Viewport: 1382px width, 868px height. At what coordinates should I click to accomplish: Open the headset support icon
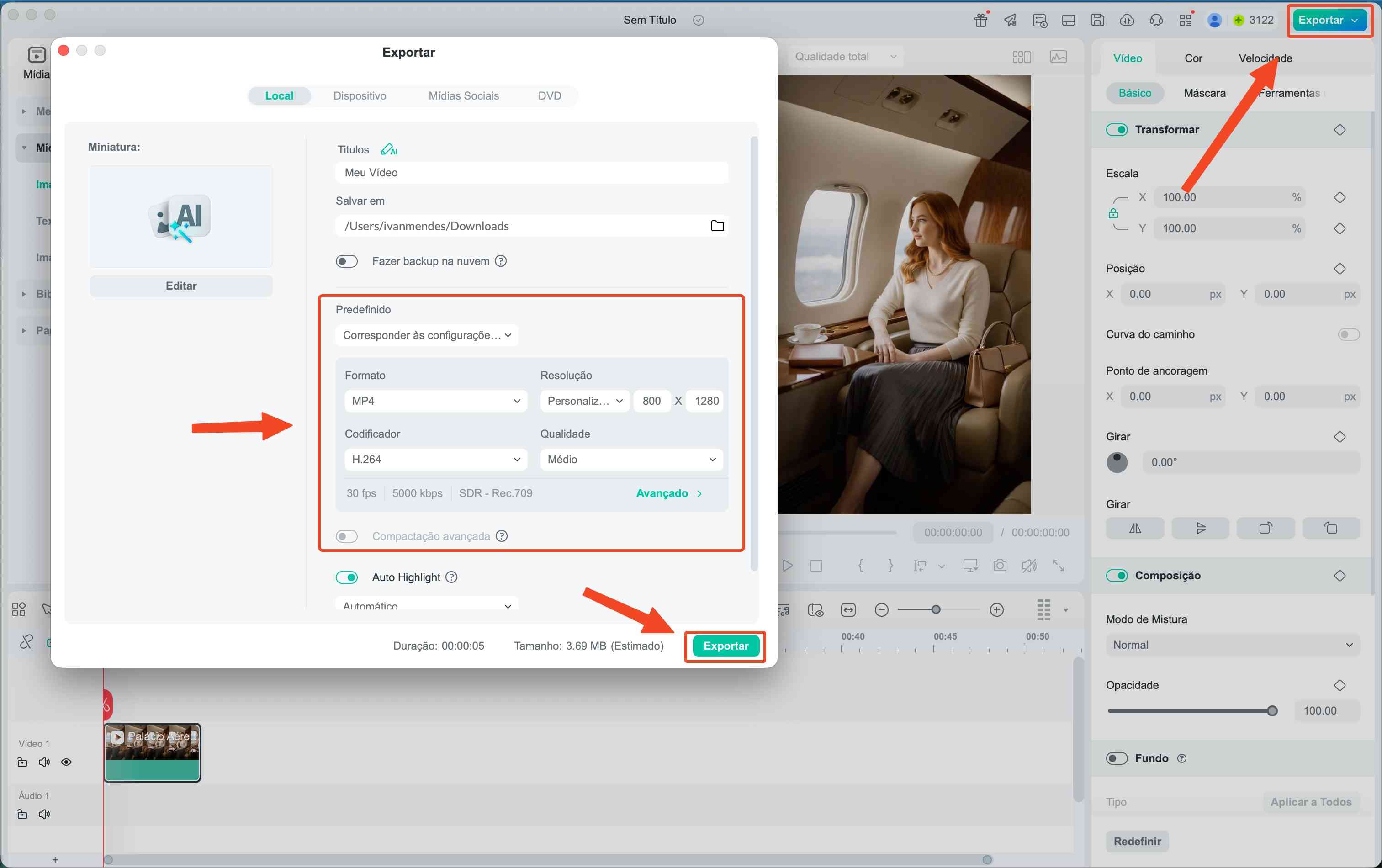point(1156,20)
